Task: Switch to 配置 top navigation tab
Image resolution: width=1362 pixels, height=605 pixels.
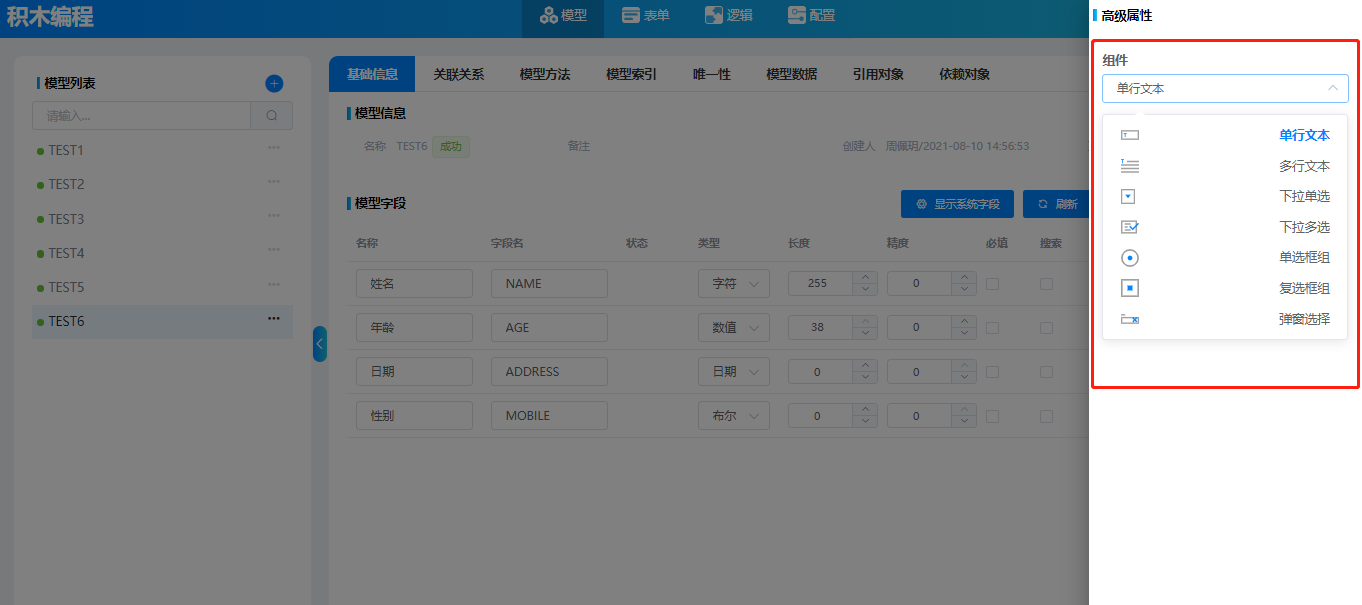Action: pos(811,16)
